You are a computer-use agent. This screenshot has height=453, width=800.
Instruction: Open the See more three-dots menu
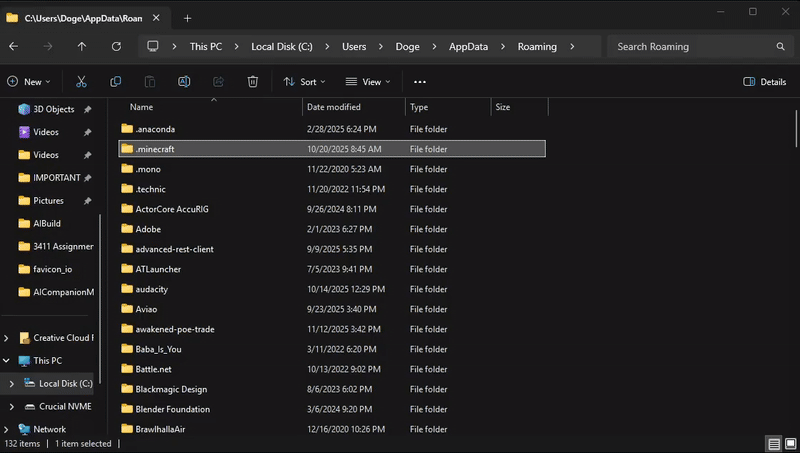[420, 82]
